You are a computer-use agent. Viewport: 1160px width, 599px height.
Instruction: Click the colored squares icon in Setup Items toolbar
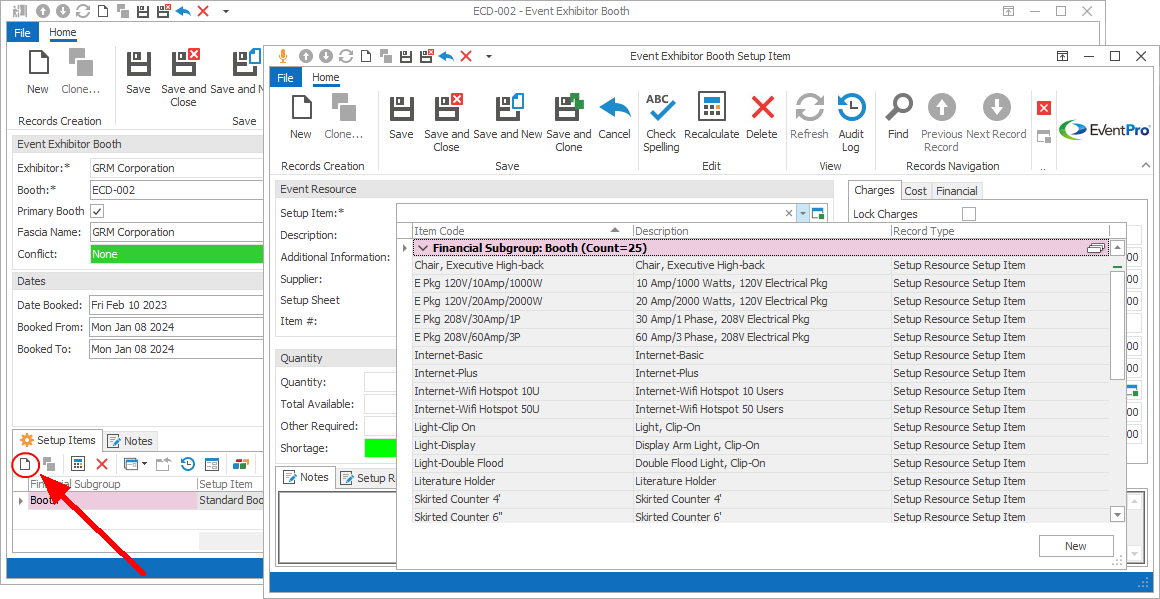coord(241,464)
